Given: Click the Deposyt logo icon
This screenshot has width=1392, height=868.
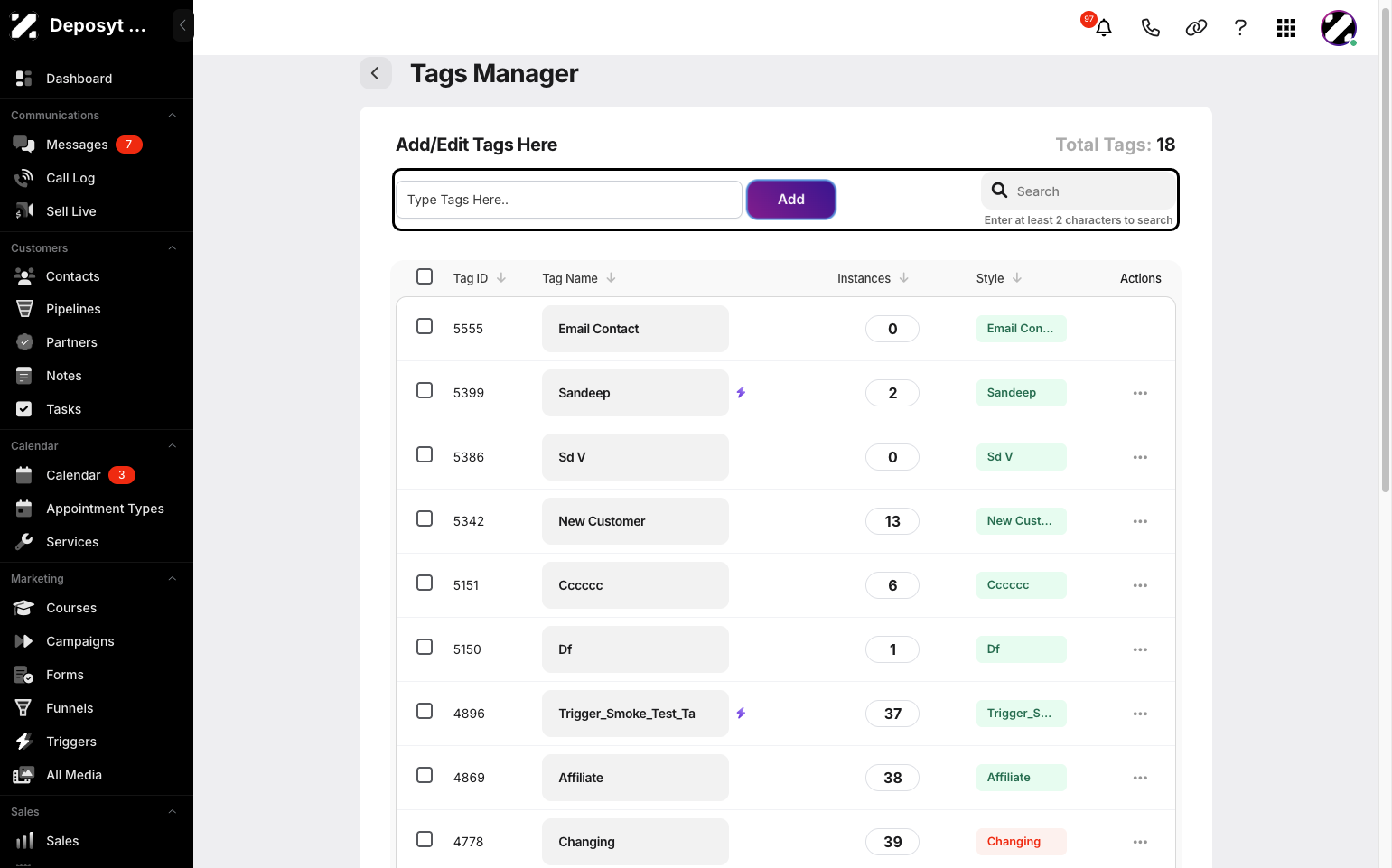Looking at the screenshot, I should coord(23,25).
